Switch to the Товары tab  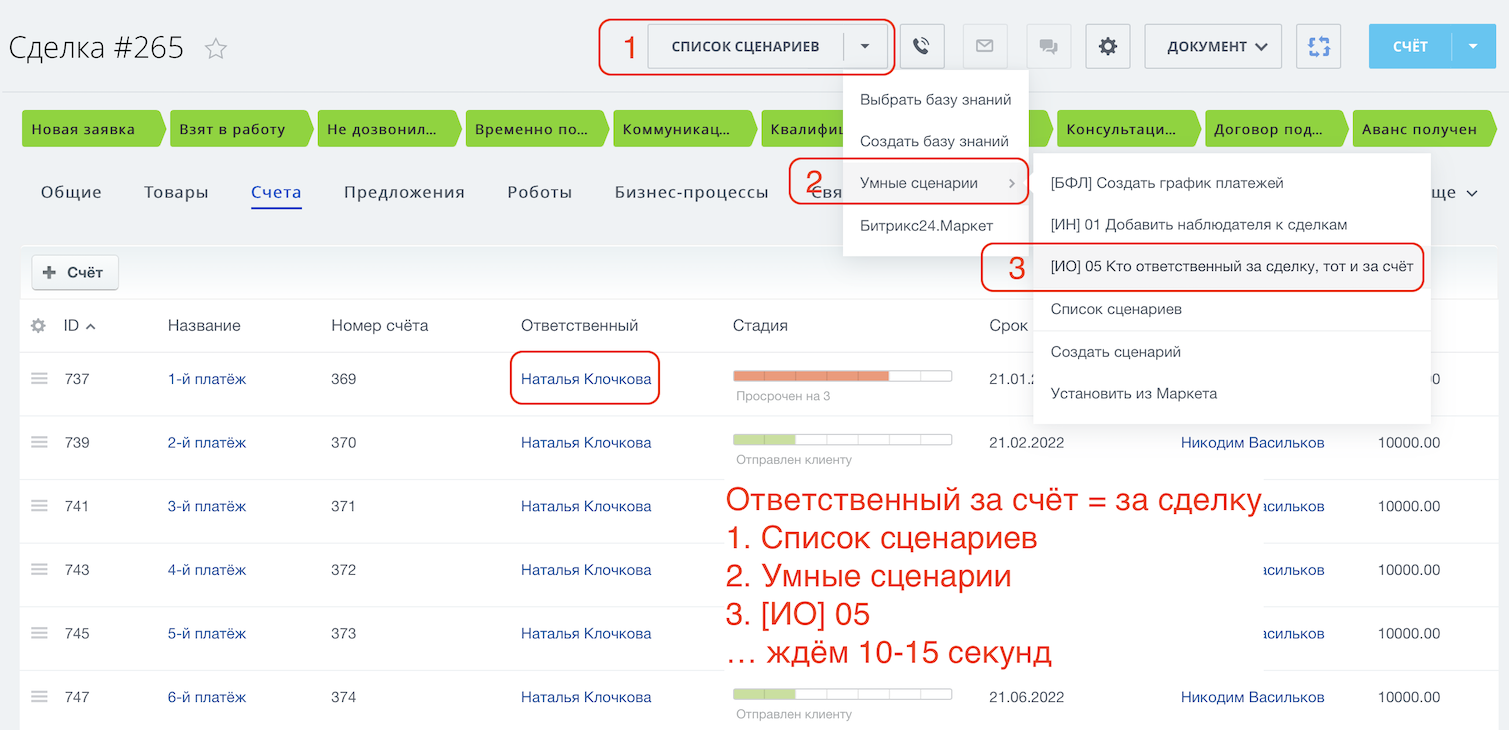(x=176, y=192)
